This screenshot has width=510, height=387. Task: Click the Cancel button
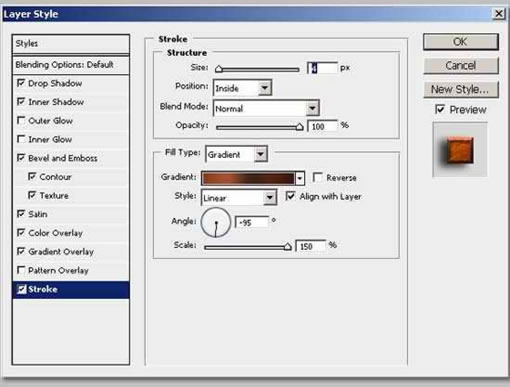[461, 65]
